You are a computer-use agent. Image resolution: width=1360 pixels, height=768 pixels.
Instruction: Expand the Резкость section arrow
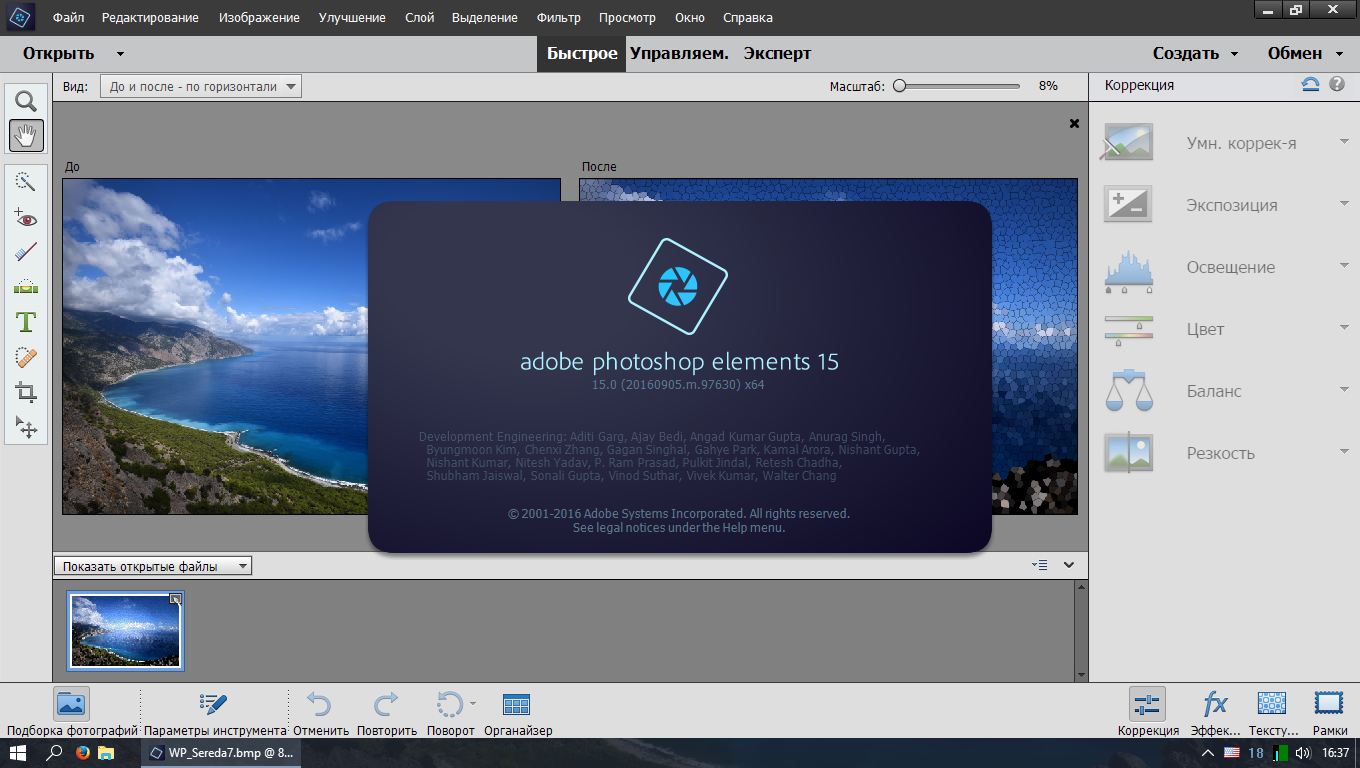click(1344, 452)
